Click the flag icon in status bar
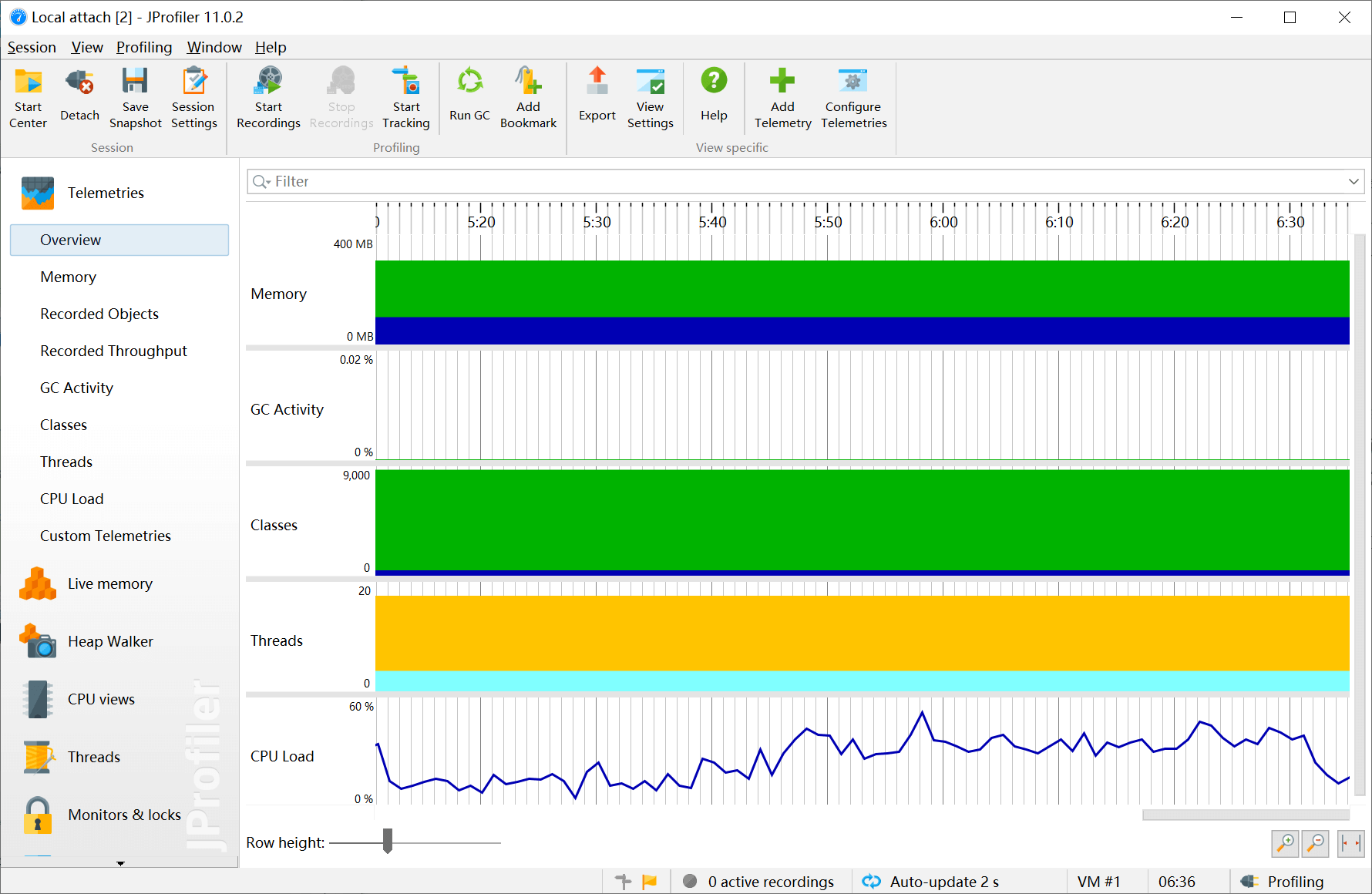The height and width of the screenshot is (894, 1372). point(650,882)
